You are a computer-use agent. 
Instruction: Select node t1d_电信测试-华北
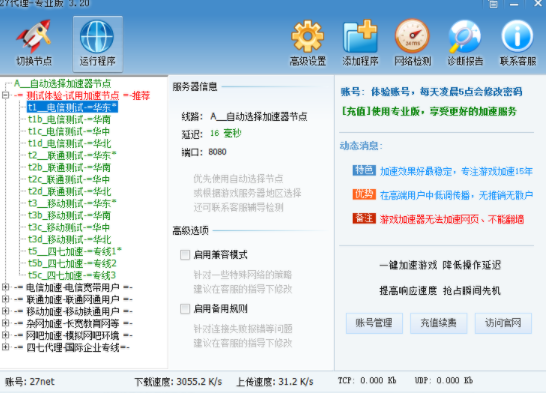pos(70,143)
